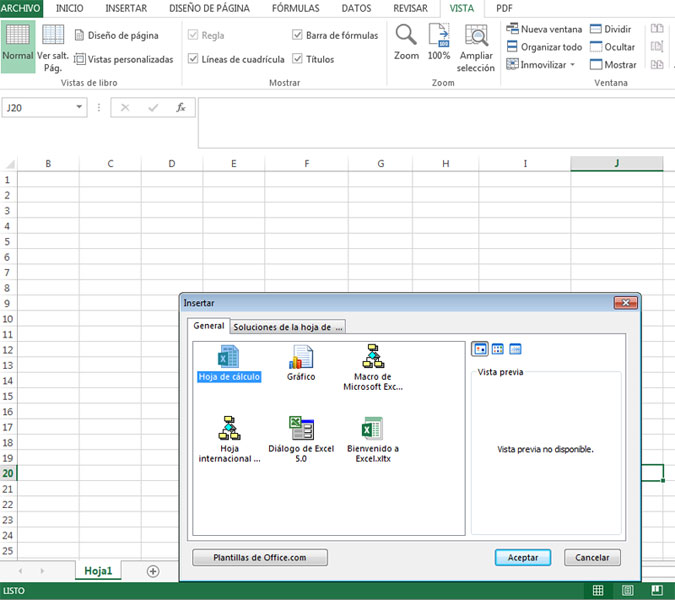Click Page Layout view icon in status bar

coord(628,591)
